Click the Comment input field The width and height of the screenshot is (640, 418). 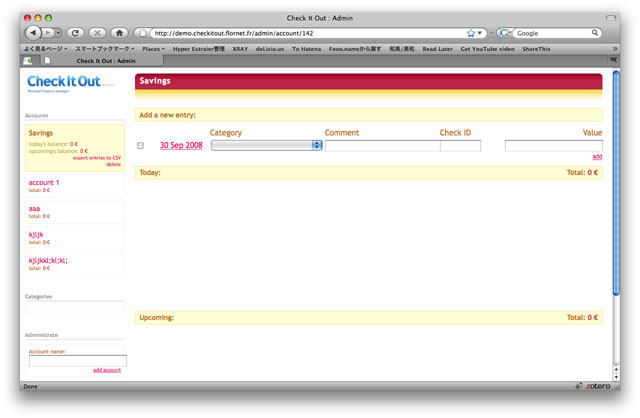pos(382,146)
